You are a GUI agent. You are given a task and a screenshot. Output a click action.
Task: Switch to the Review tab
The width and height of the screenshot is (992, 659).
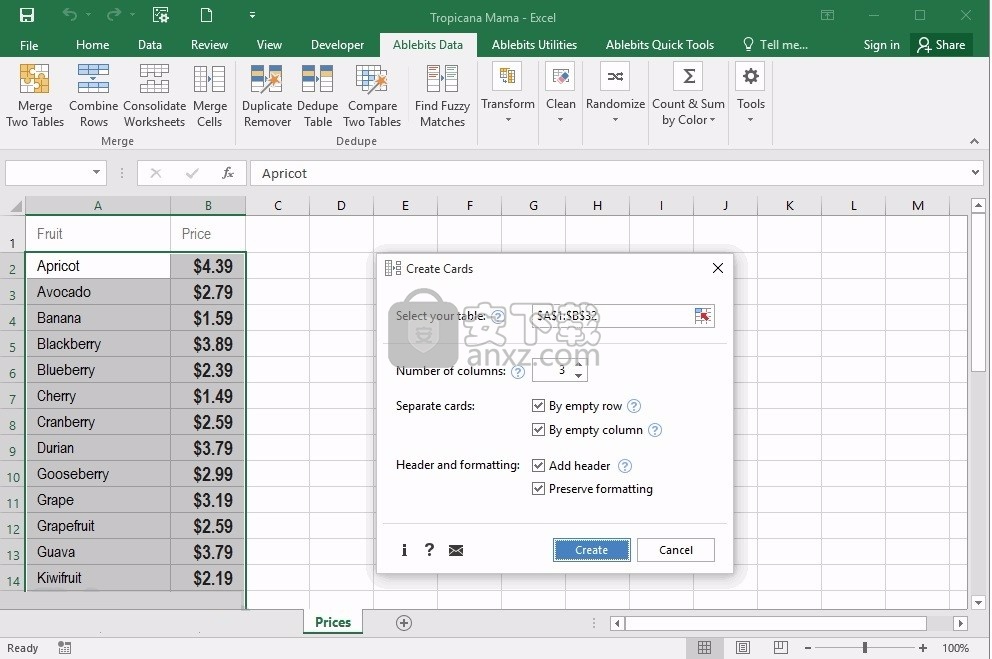[x=209, y=45]
